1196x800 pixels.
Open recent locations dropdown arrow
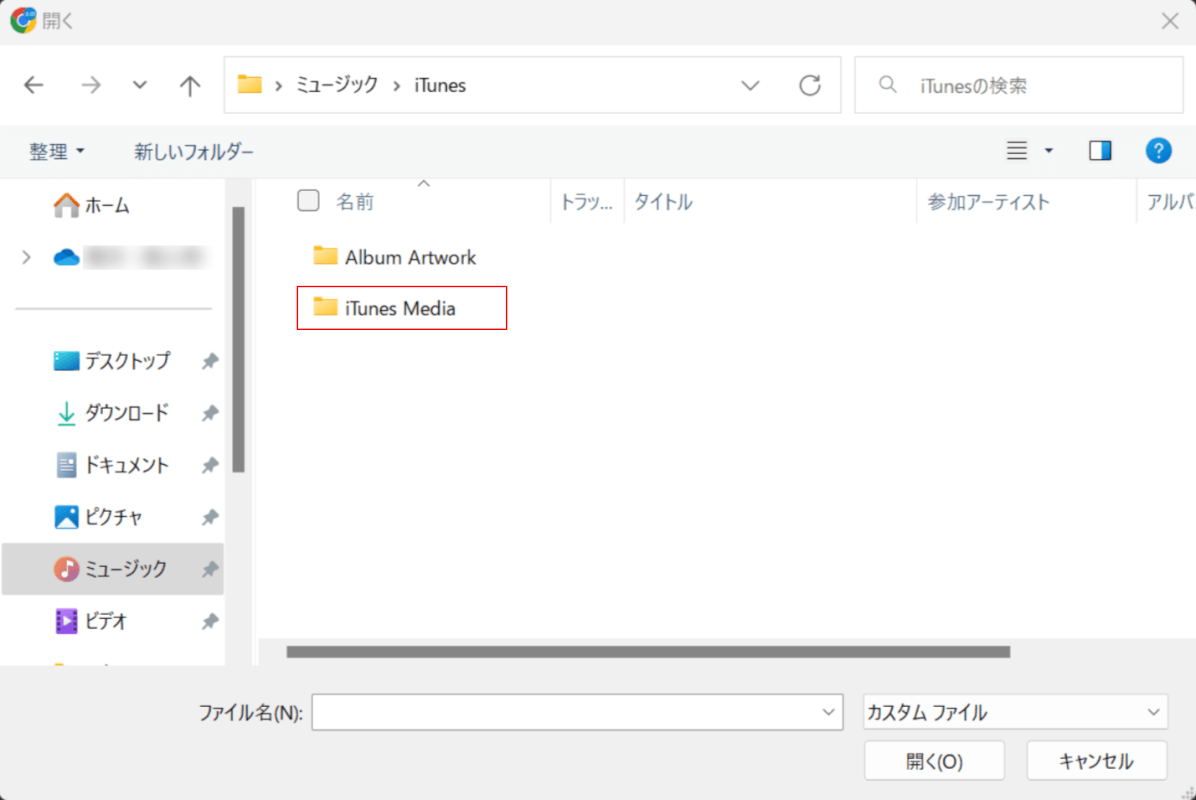139,85
